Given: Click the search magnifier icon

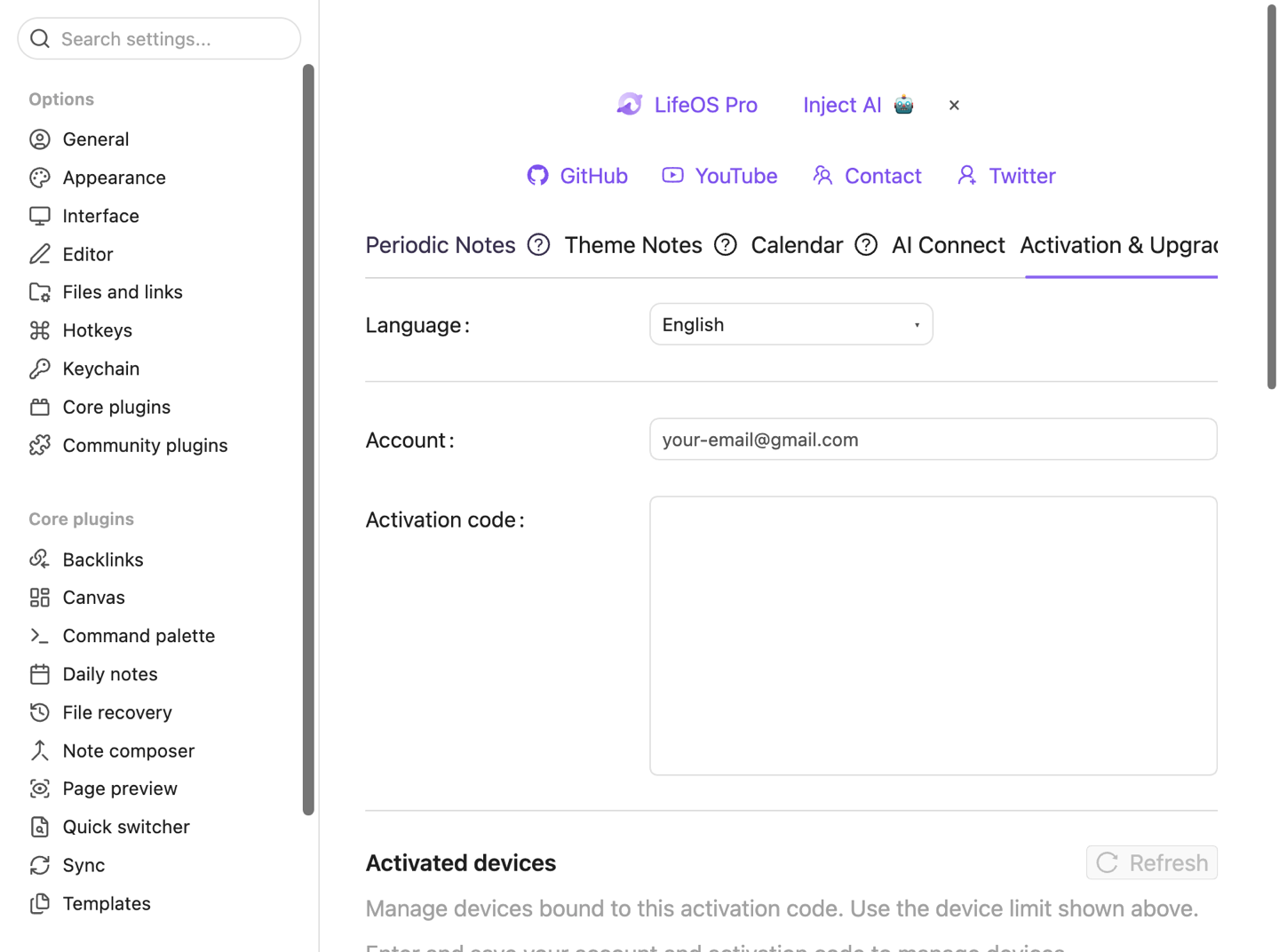Looking at the screenshot, I should pos(40,38).
